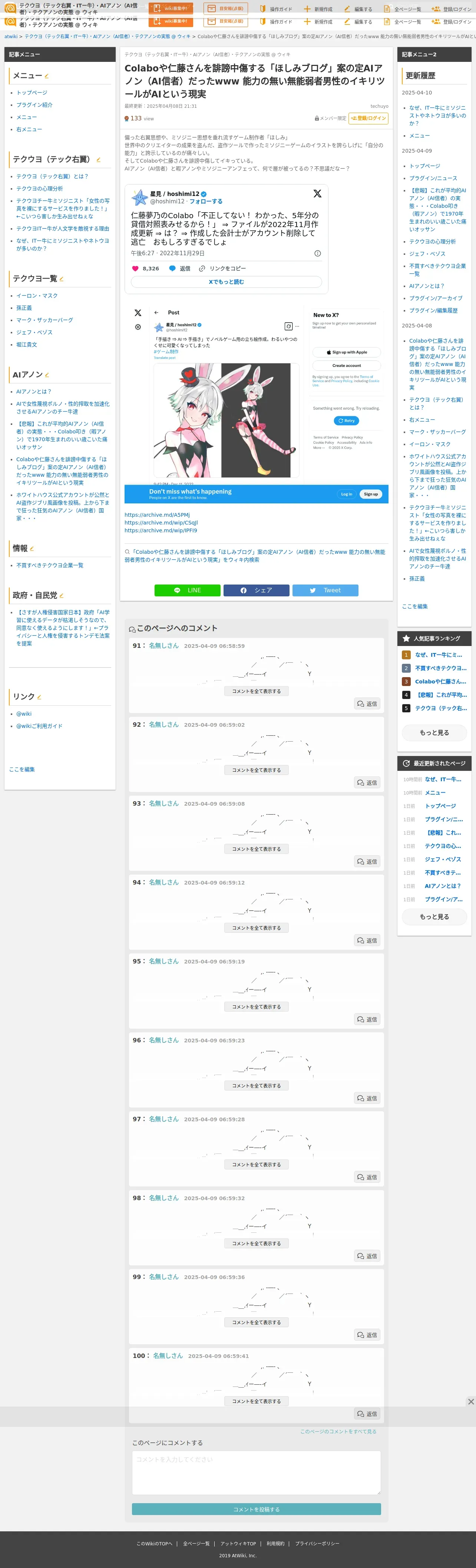The width and height of the screenshot is (476, 1568).
Task: Click the Facebook シェア button
Action: 256,590
